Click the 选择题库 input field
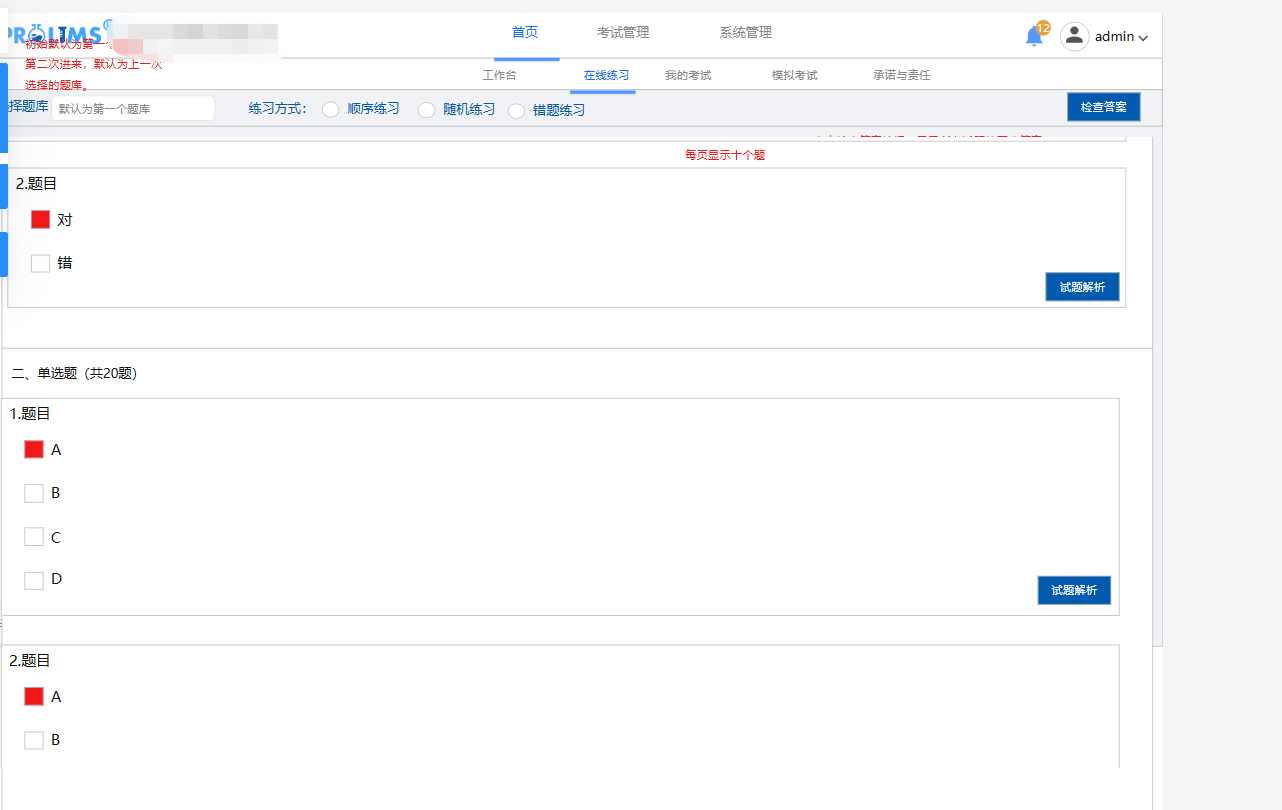Viewport: 1282px width, 810px height. point(133,108)
